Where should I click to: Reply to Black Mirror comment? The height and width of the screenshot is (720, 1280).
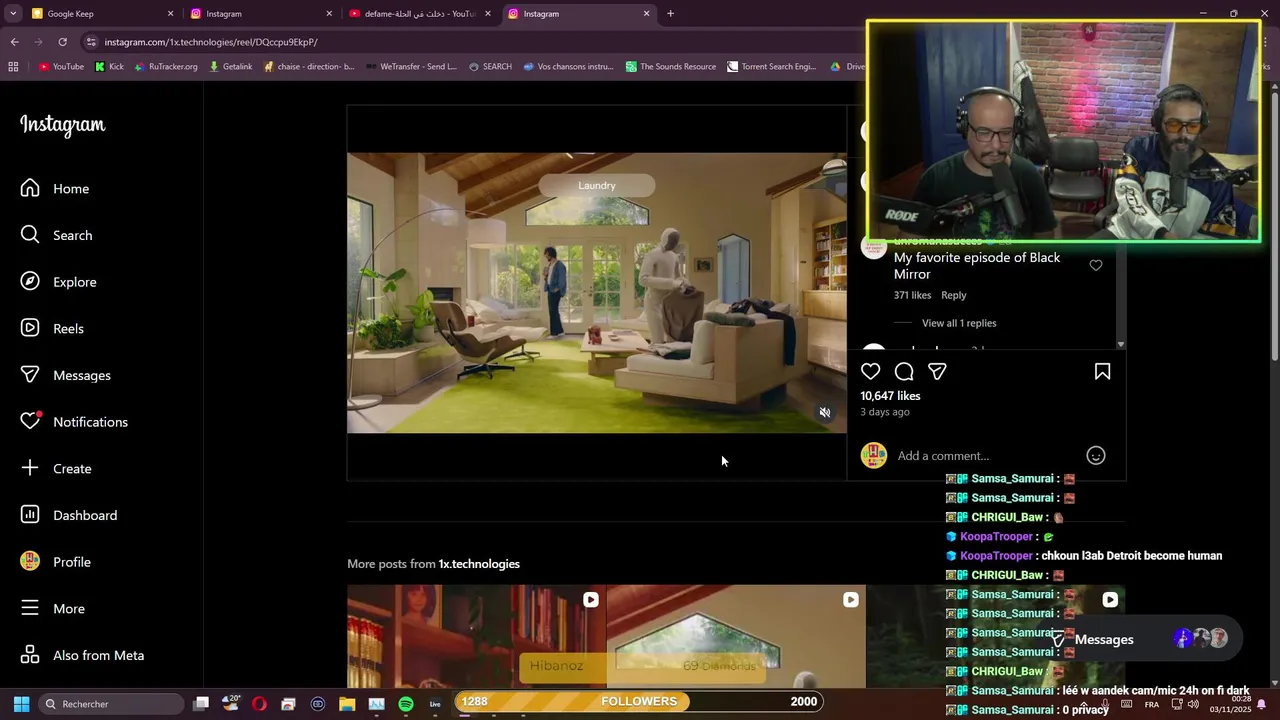tap(954, 295)
